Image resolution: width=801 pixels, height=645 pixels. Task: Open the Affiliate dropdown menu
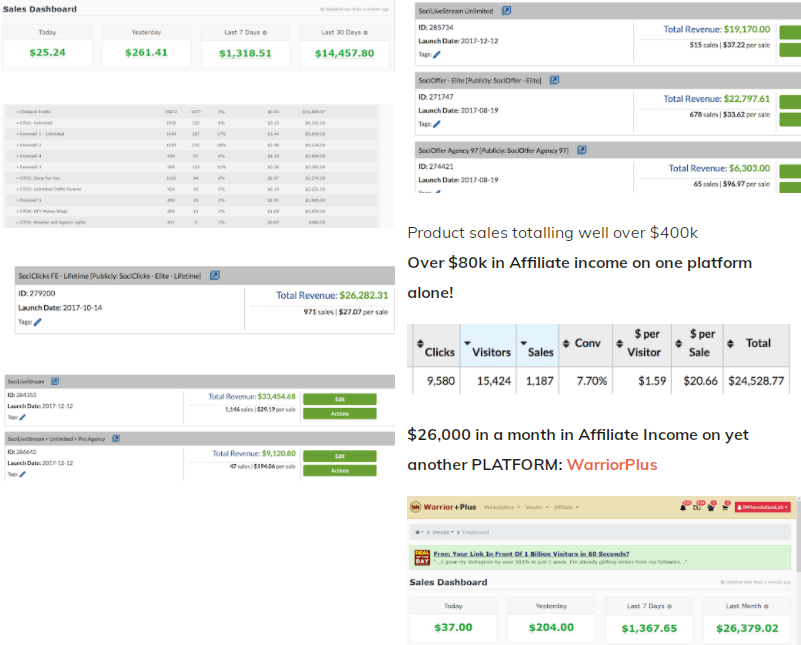566,507
